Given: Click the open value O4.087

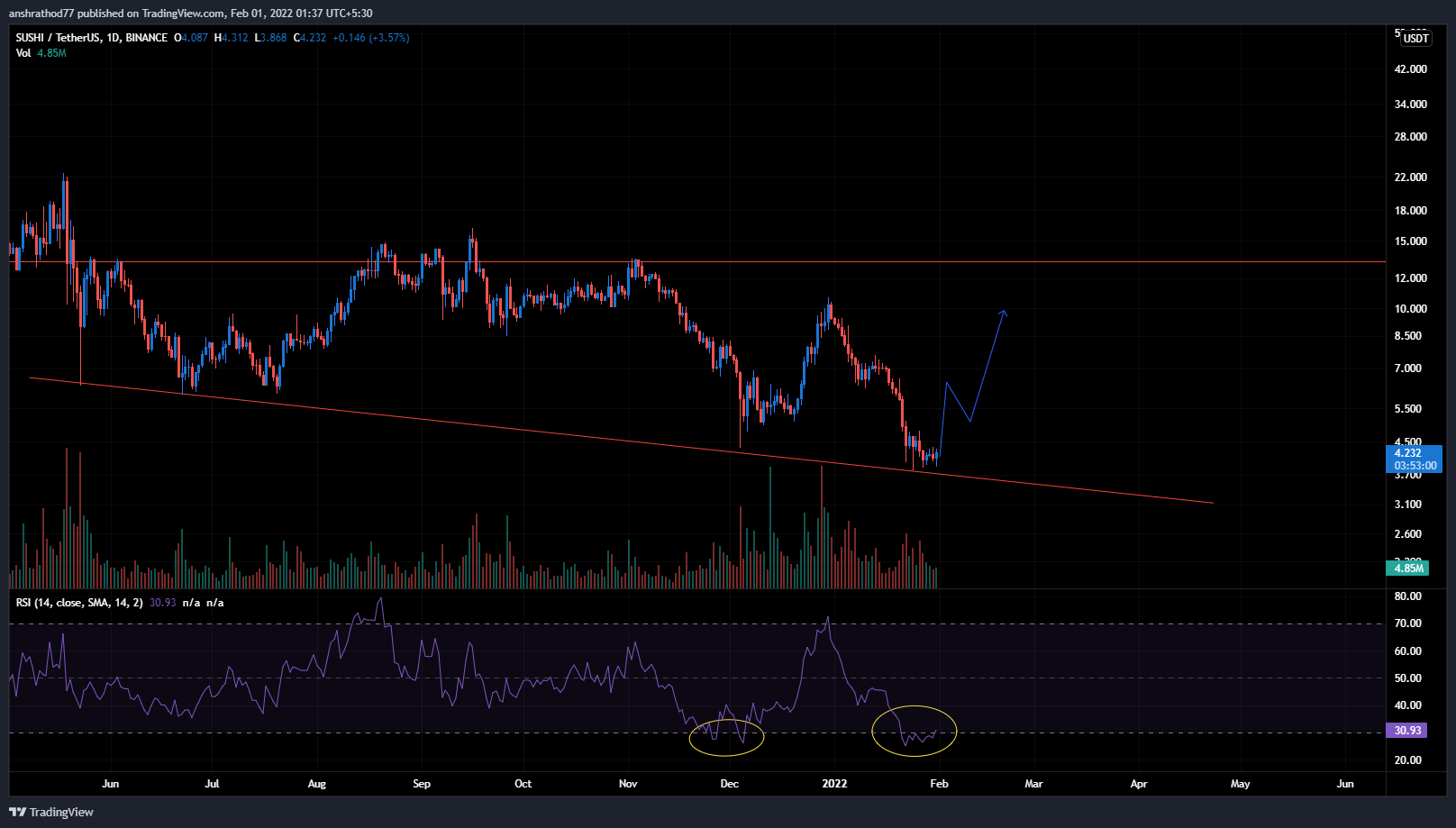Looking at the screenshot, I should tap(191, 38).
